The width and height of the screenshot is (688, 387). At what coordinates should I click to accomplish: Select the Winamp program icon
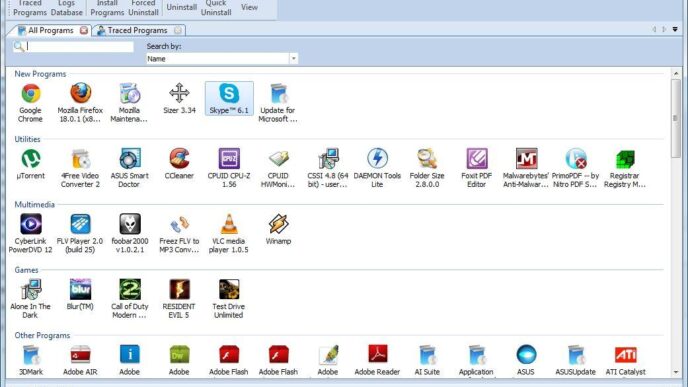coord(278,224)
